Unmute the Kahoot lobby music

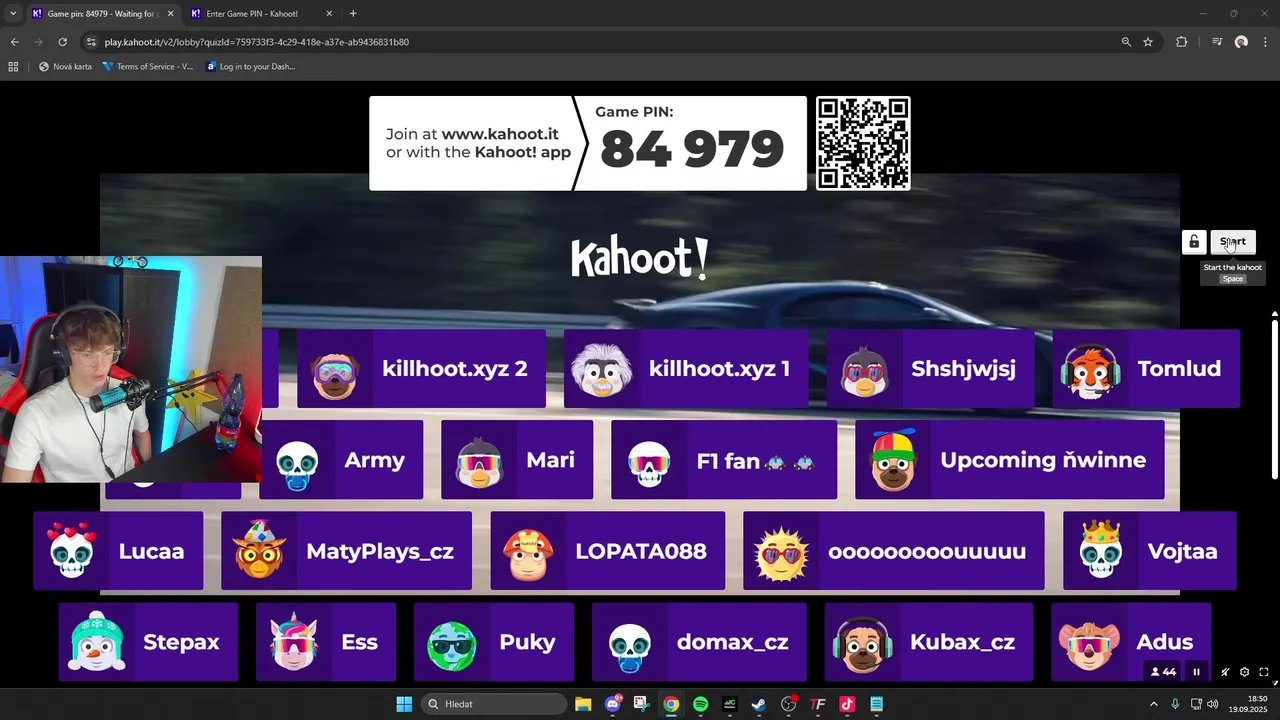pos(1225,672)
